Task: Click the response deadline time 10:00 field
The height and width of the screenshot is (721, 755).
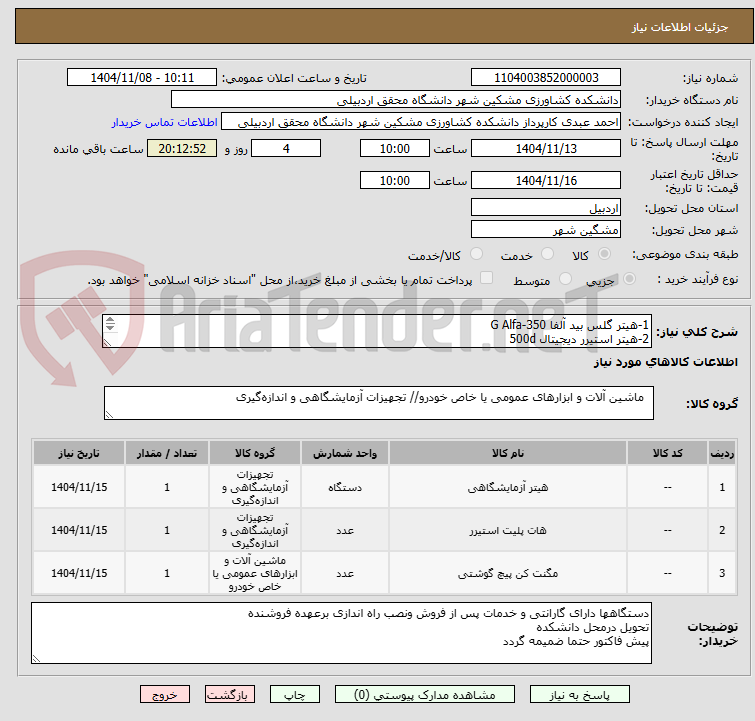Action: [394, 148]
